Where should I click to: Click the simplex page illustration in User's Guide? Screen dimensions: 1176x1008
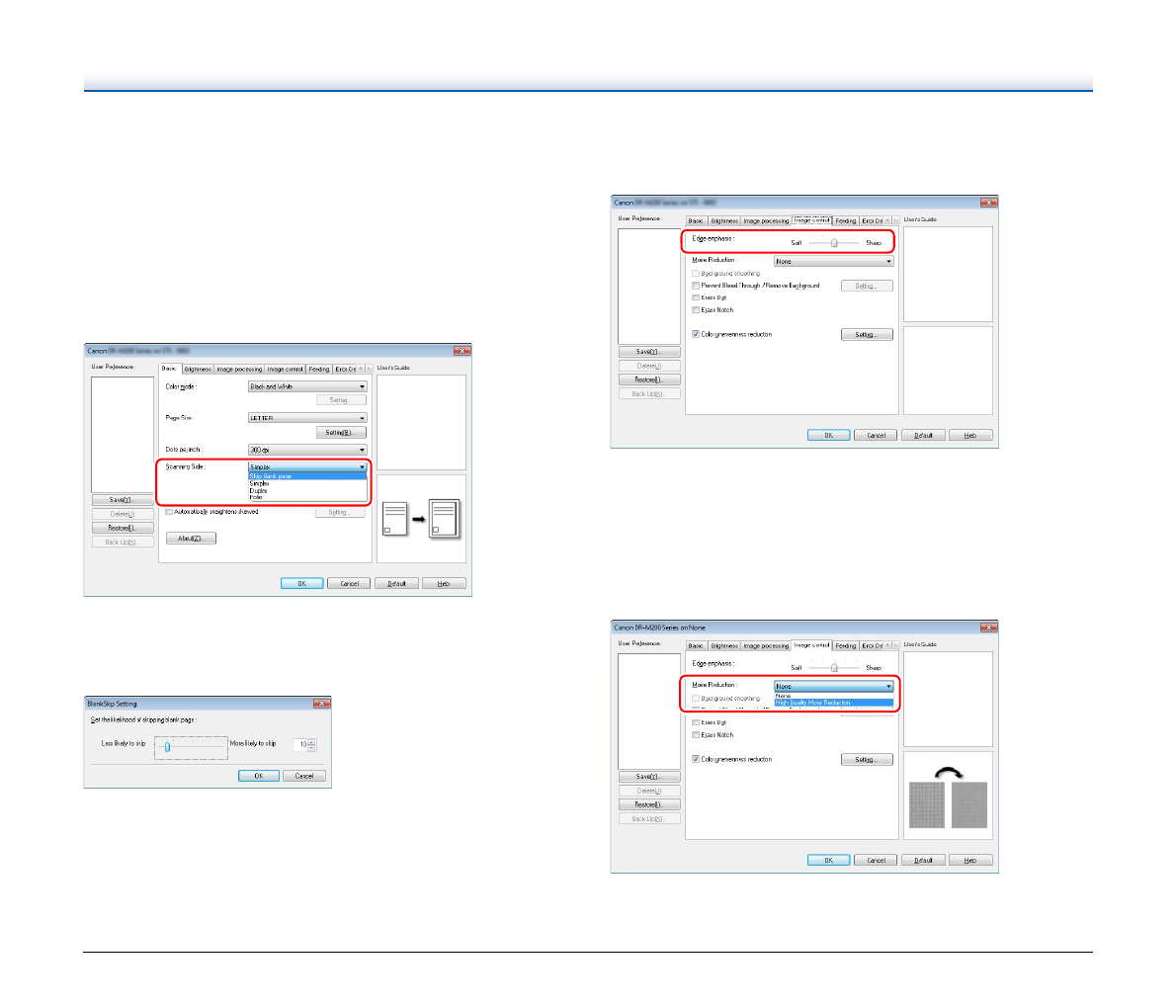[x=421, y=519]
